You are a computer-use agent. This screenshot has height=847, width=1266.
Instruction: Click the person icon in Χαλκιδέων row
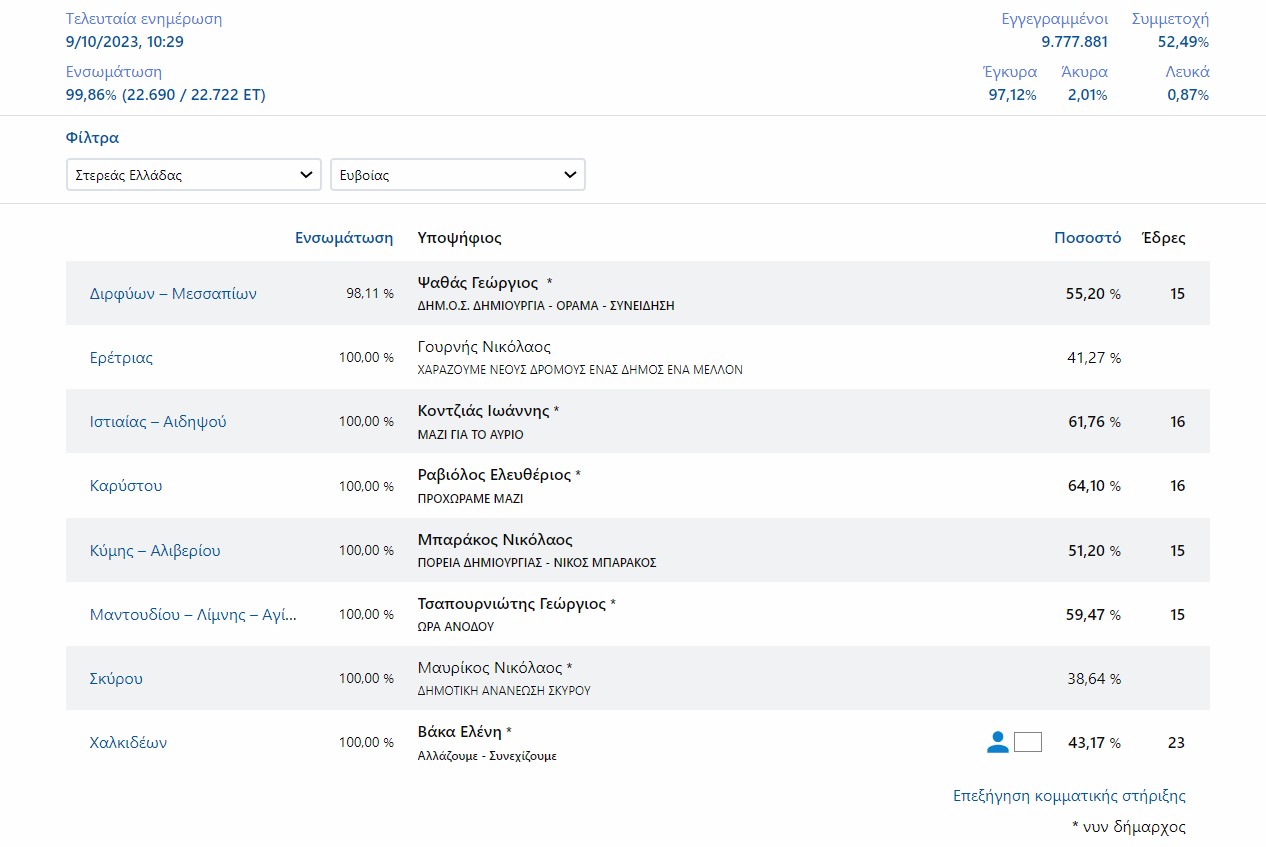997,742
